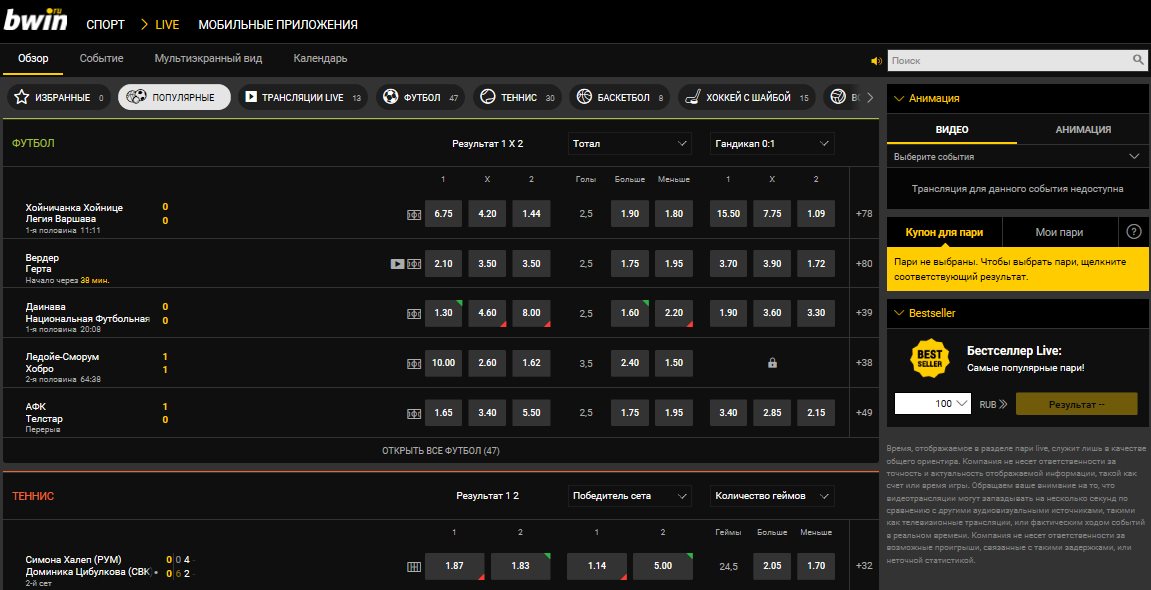Select over 3,5 odds 2.40
The height and width of the screenshot is (590, 1151).
coord(630,363)
